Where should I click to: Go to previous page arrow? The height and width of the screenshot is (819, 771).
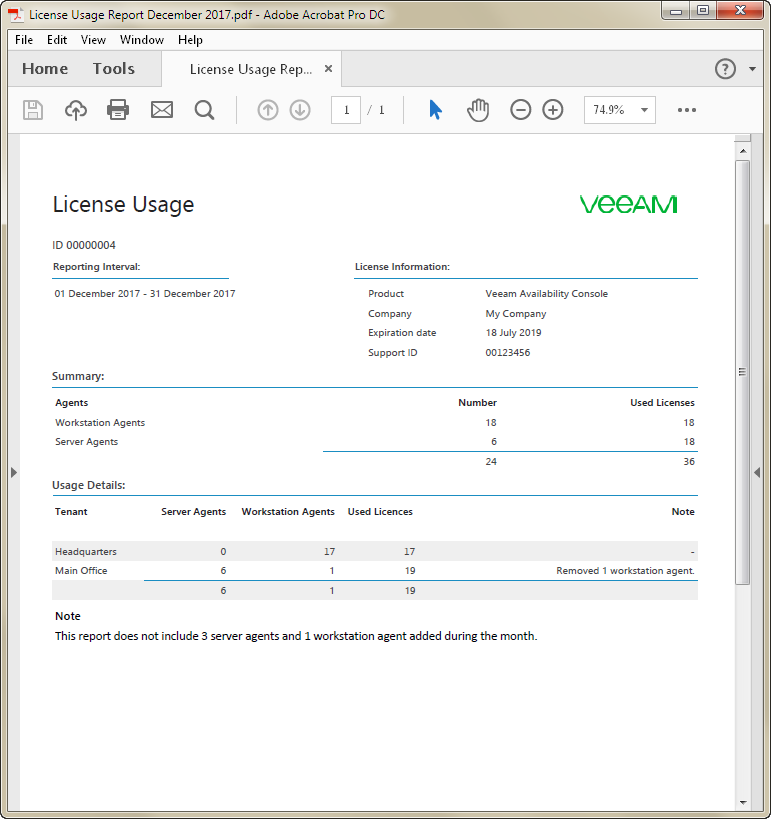coord(268,110)
